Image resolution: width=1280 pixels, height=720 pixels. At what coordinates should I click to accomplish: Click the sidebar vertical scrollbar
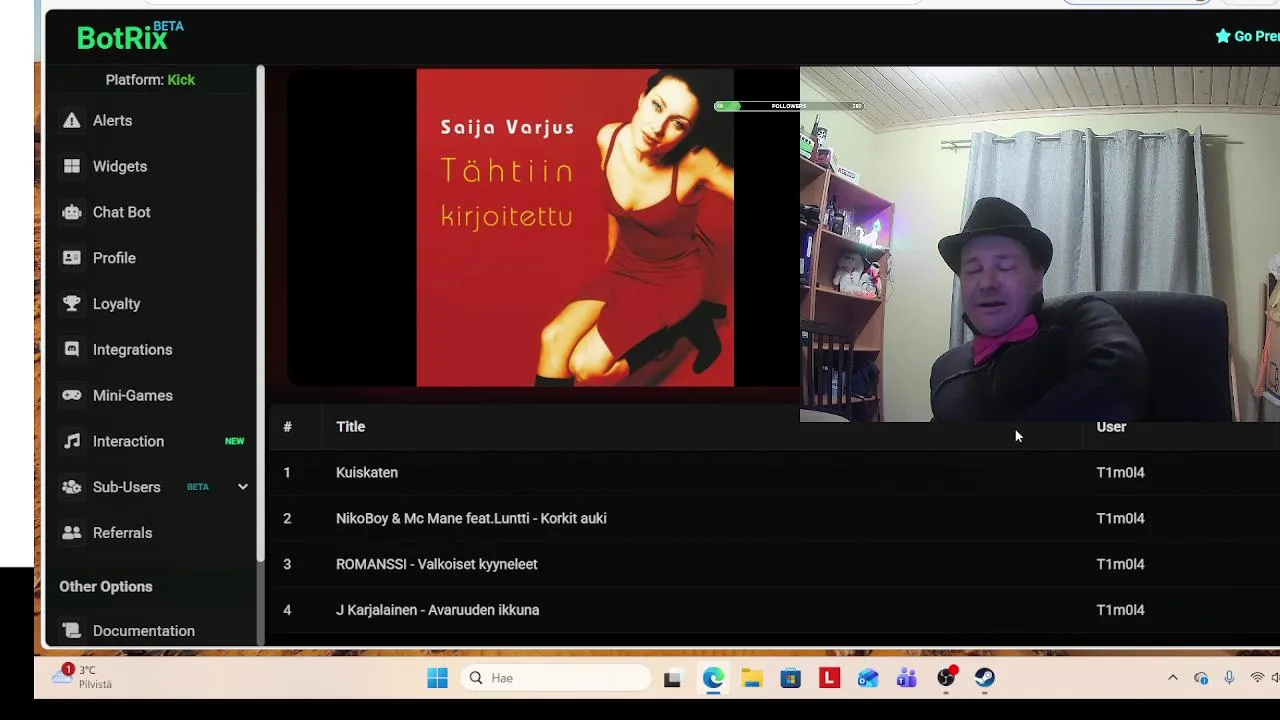261,312
